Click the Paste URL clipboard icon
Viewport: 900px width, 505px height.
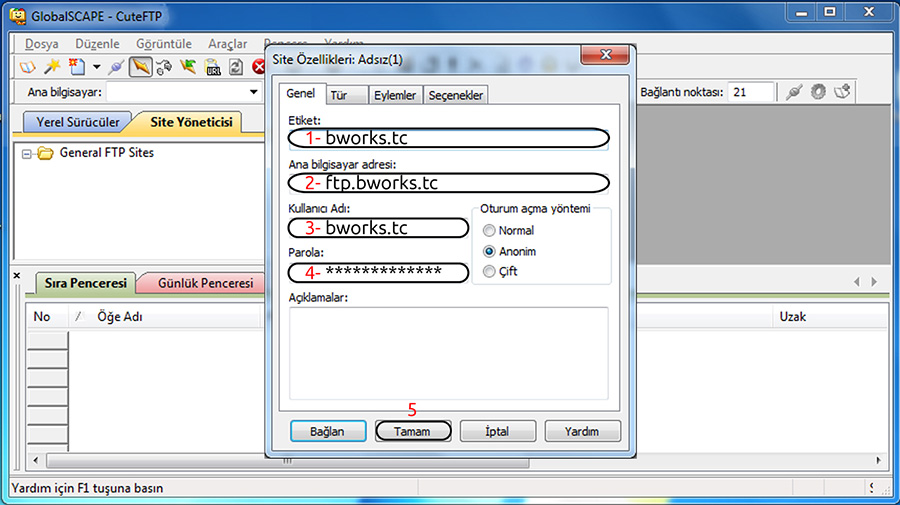point(212,67)
